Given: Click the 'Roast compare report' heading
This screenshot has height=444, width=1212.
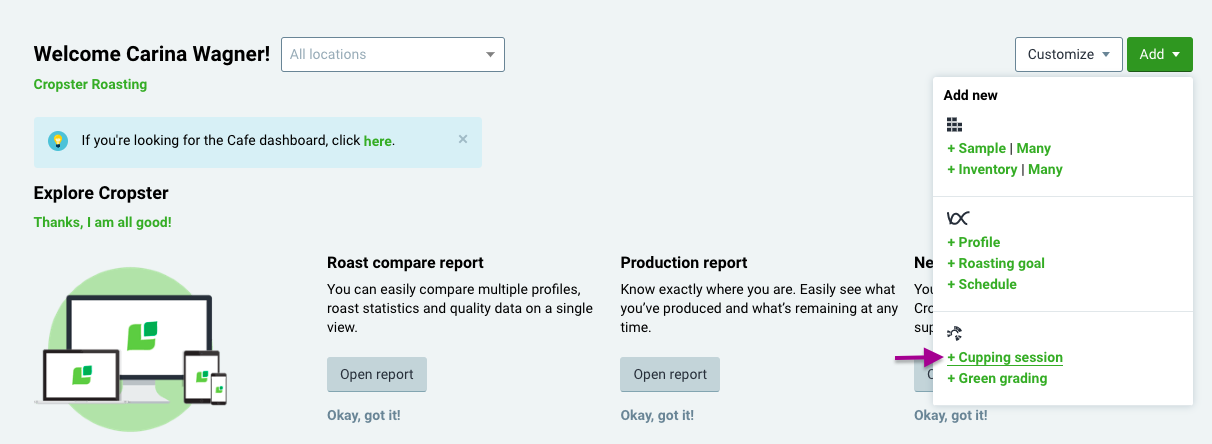Looking at the screenshot, I should click(405, 262).
